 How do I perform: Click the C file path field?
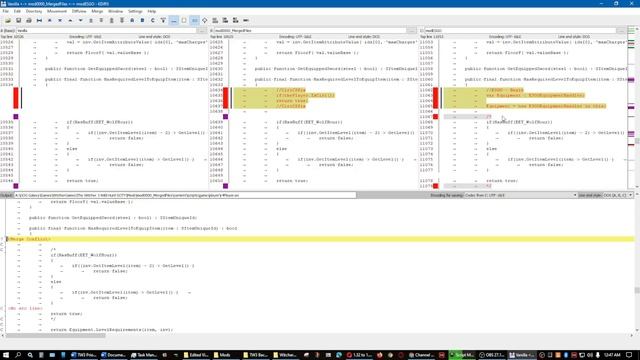pyautogui.click(x=520, y=31)
